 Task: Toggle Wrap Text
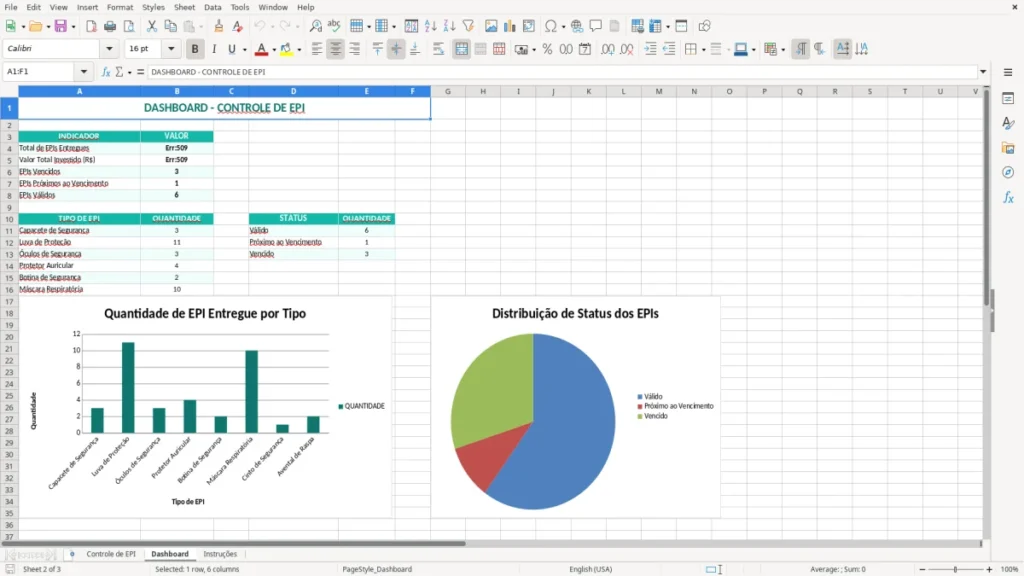click(438, 49)
